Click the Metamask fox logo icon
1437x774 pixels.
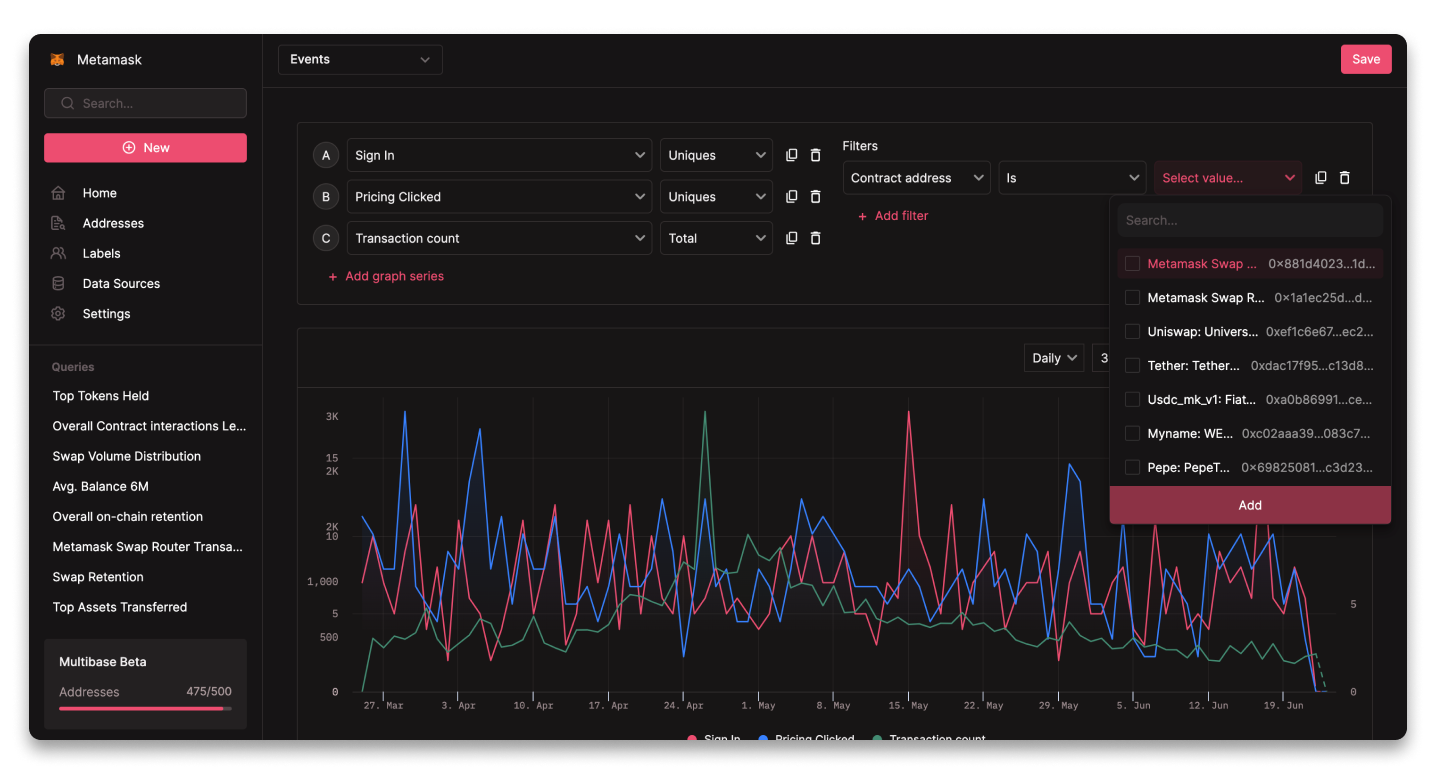[58, 60]
